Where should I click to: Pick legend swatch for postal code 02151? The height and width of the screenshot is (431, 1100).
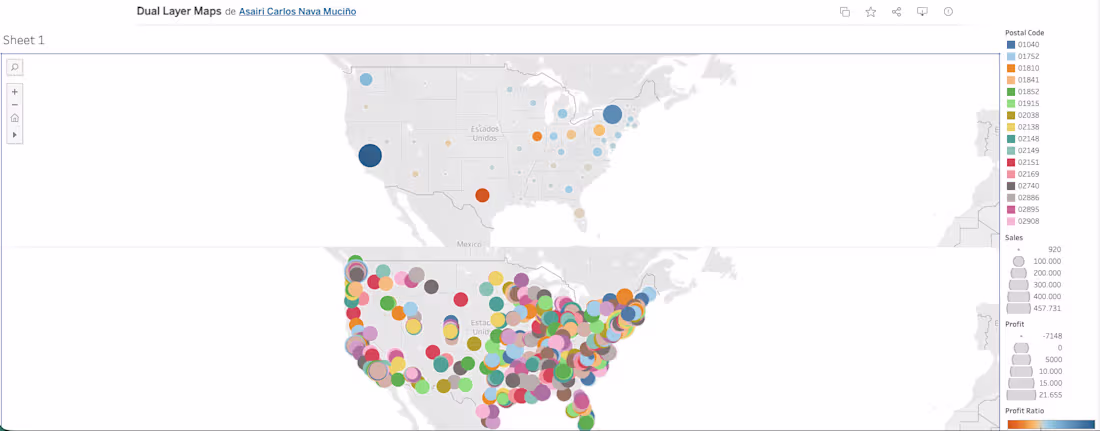1011,162
